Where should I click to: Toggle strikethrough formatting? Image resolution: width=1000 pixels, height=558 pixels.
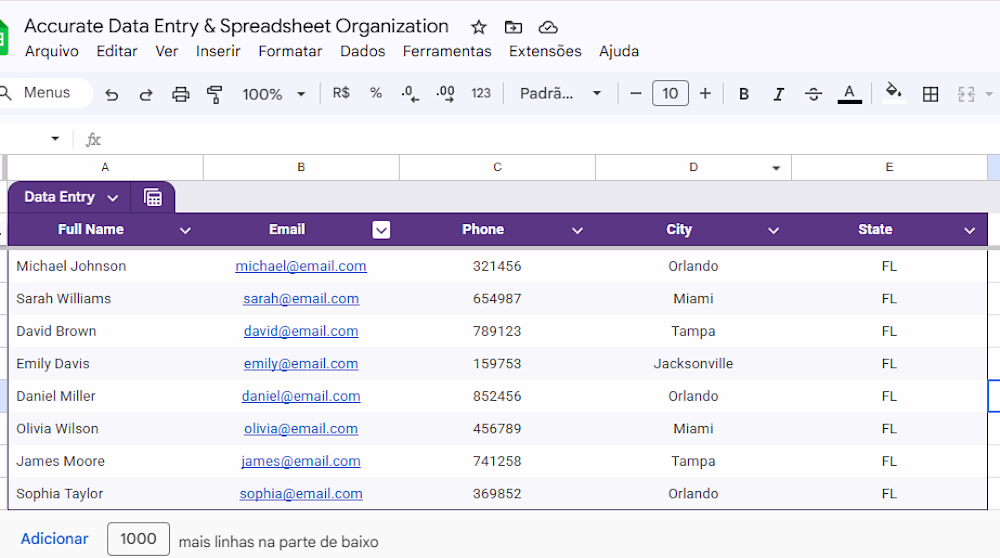point(813,94)
